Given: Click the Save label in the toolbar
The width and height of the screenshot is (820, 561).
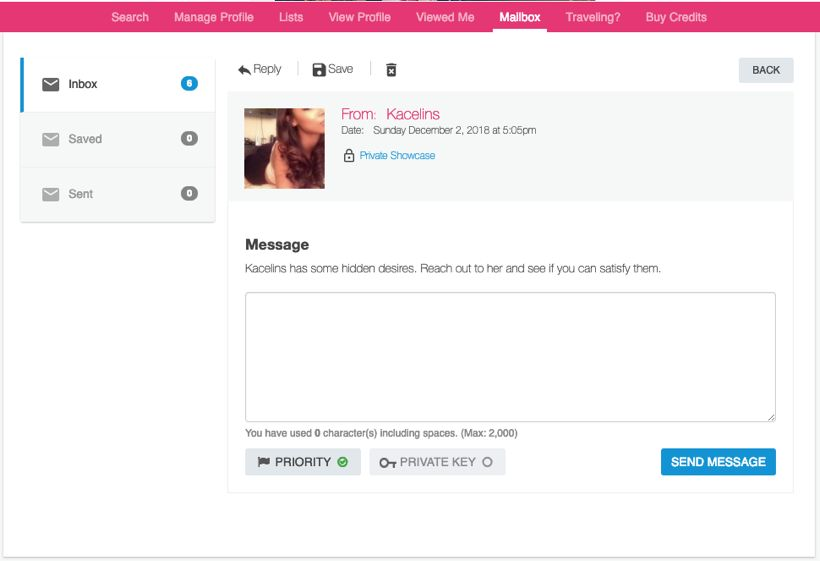Looking at the screenshot, I should pos(340,69).
